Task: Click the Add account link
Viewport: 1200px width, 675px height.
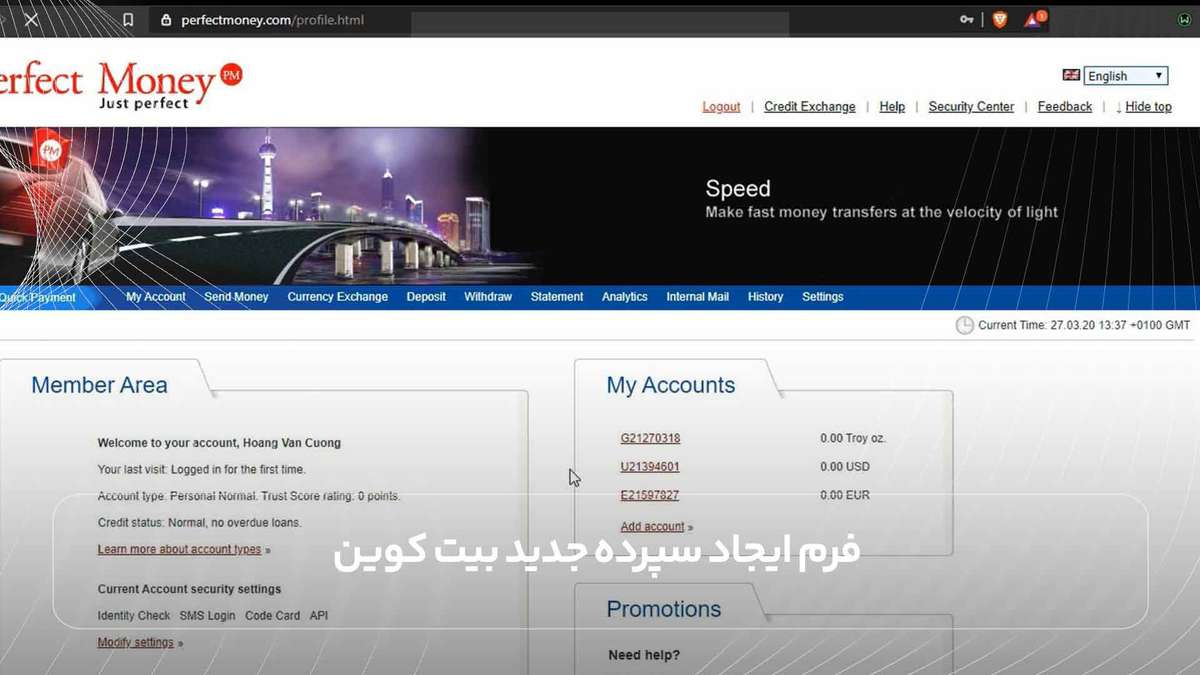Action: pos(653,527)
